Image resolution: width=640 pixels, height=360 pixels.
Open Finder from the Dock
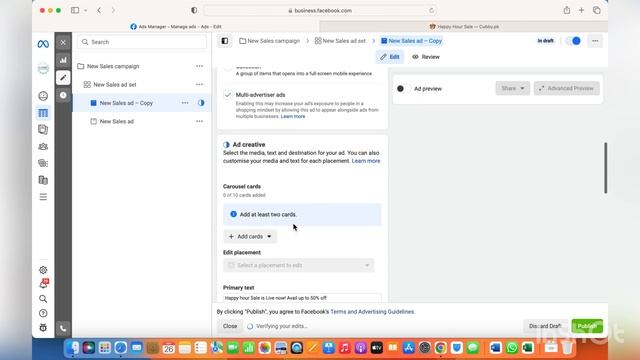pos(73,348)
